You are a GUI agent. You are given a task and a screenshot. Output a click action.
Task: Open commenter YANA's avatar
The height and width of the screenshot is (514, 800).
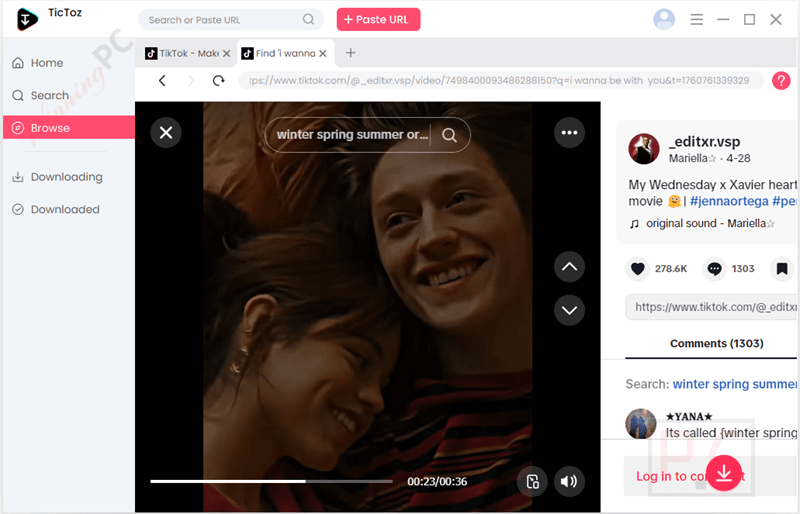pyautogui.click(x=640, y=424)
